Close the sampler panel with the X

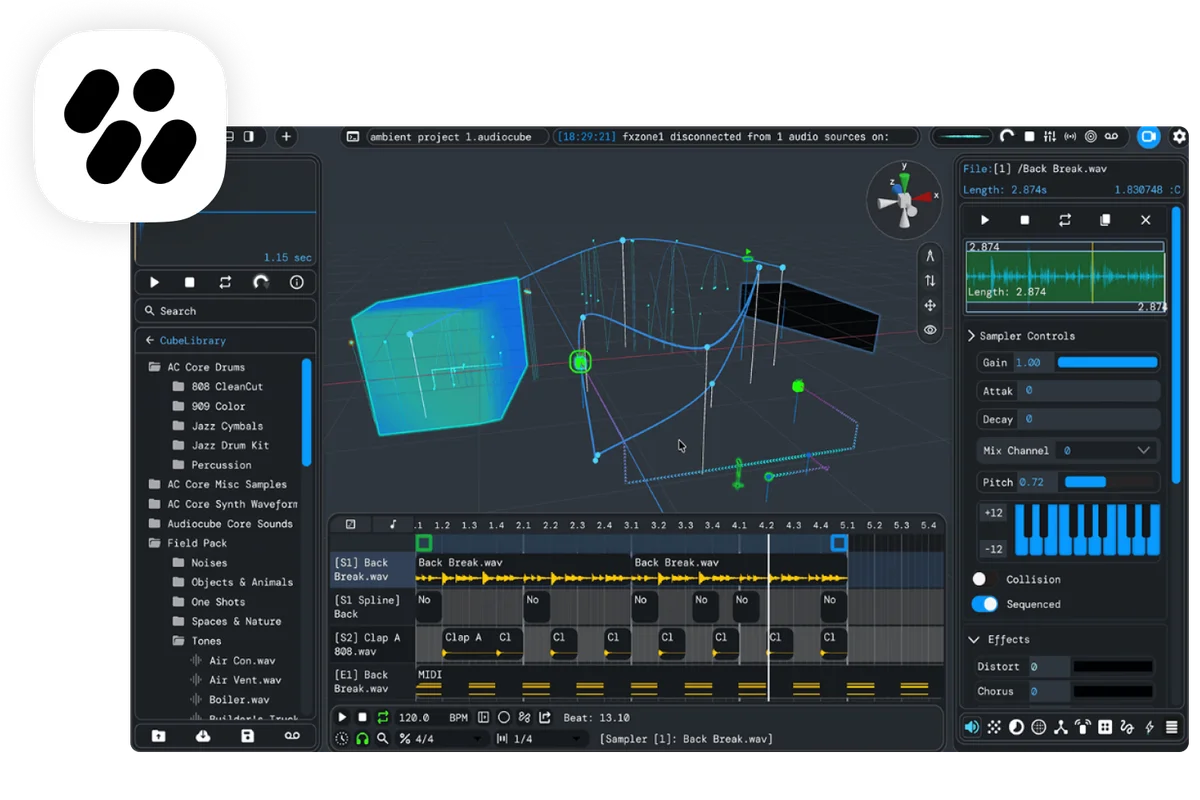pyautogui.click(x=1146, y=220)
